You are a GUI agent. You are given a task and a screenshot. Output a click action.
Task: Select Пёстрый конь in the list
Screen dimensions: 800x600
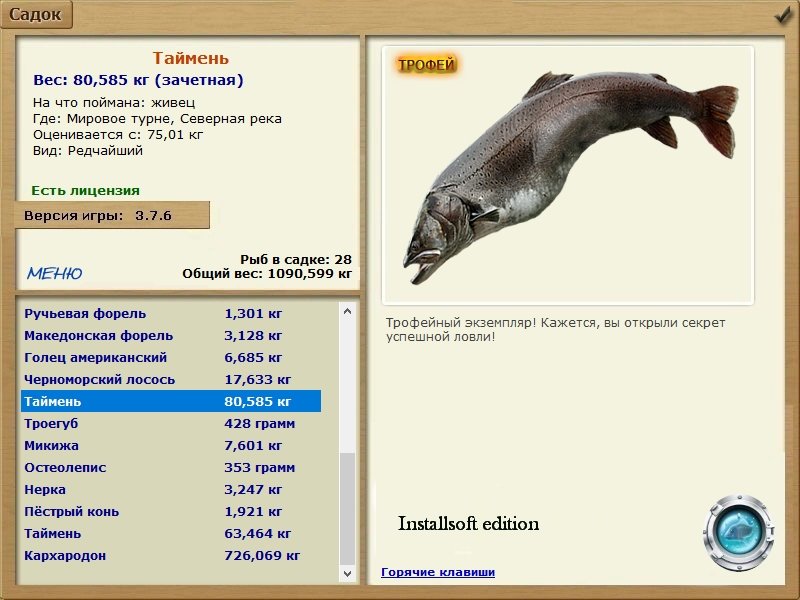point(171,511)
